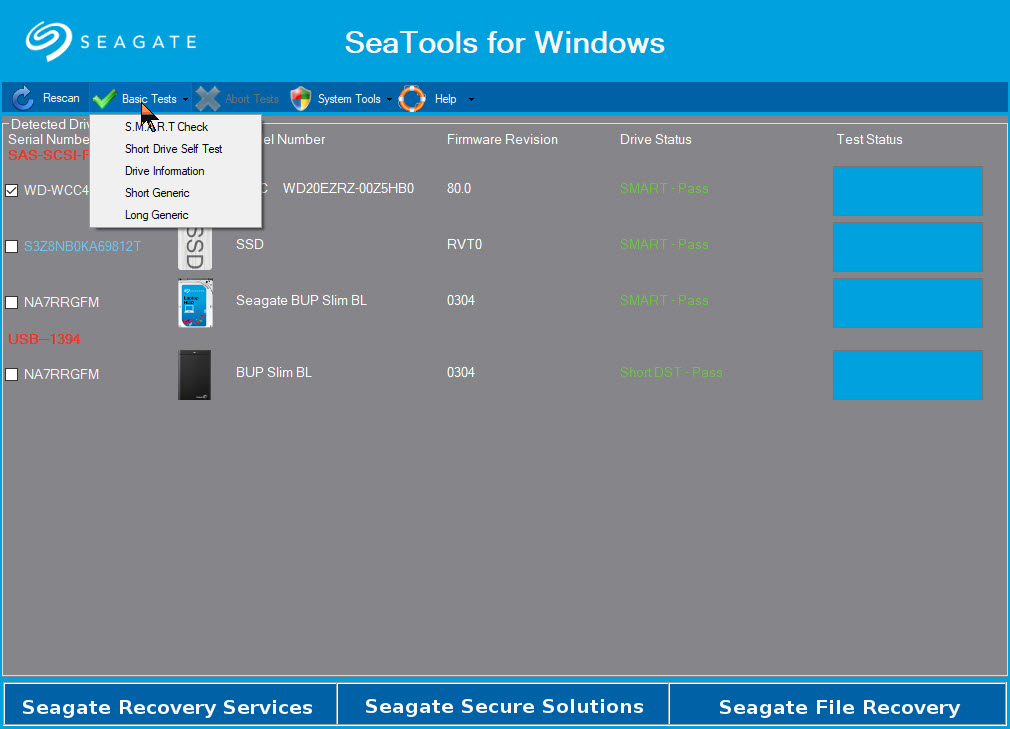Click the black BUP Slim external drive image

(x=195, y=375)
